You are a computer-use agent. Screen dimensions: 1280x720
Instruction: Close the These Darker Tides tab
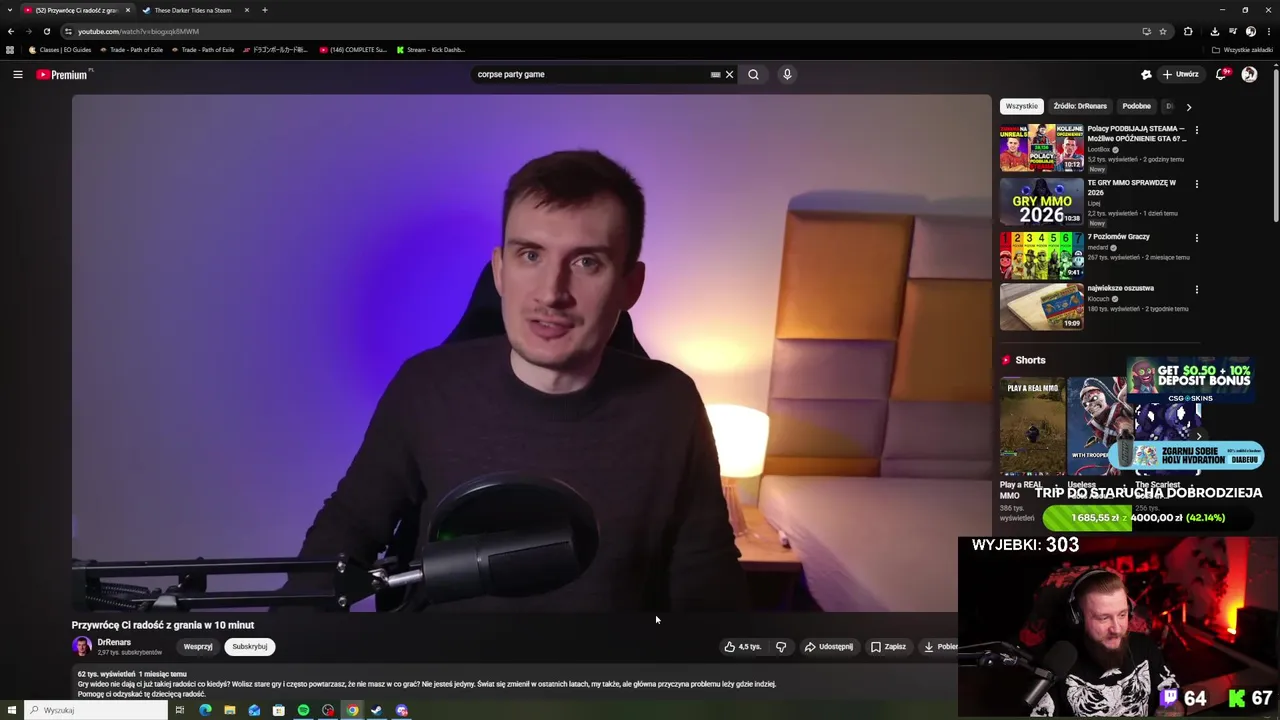[247, 10]
